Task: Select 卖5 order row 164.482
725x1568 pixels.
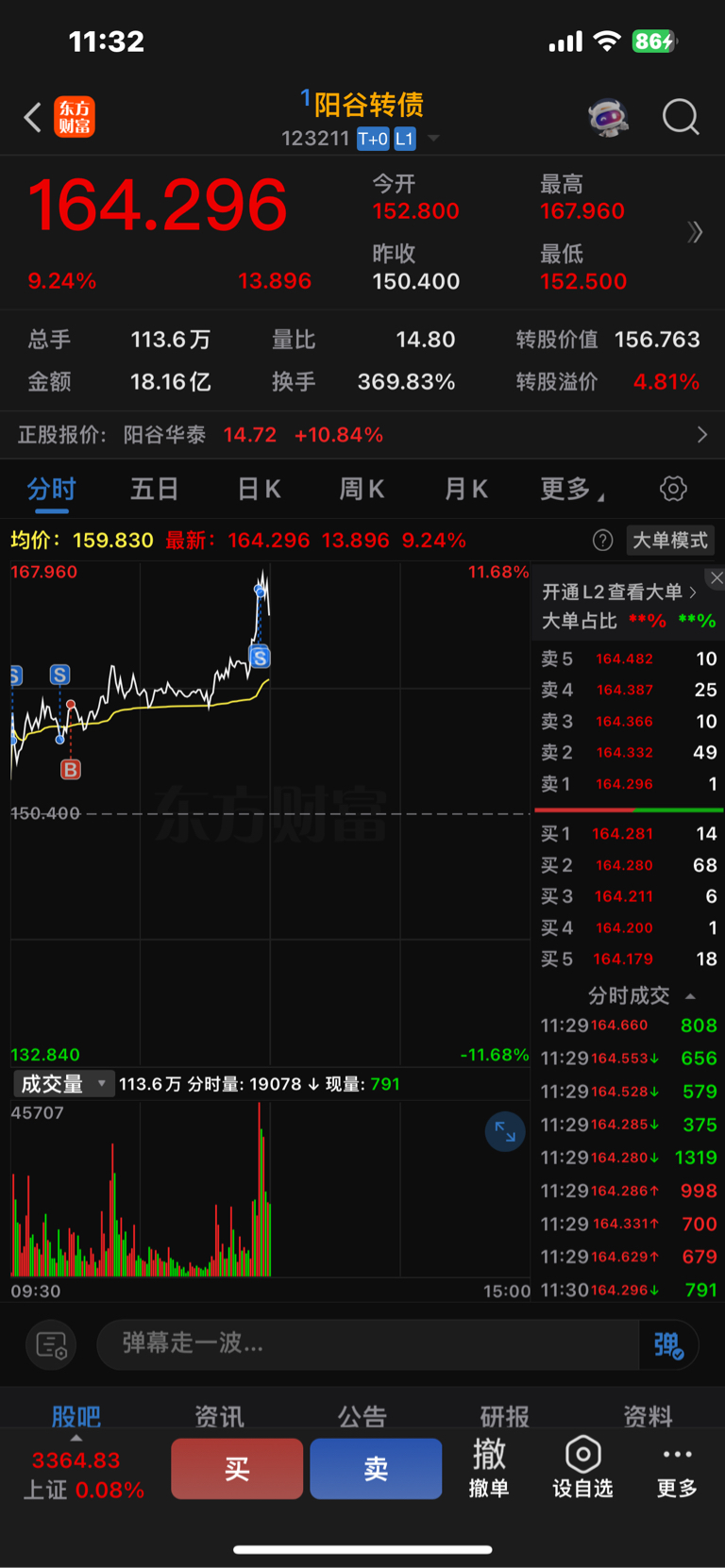Action: (x=629, y=659)
